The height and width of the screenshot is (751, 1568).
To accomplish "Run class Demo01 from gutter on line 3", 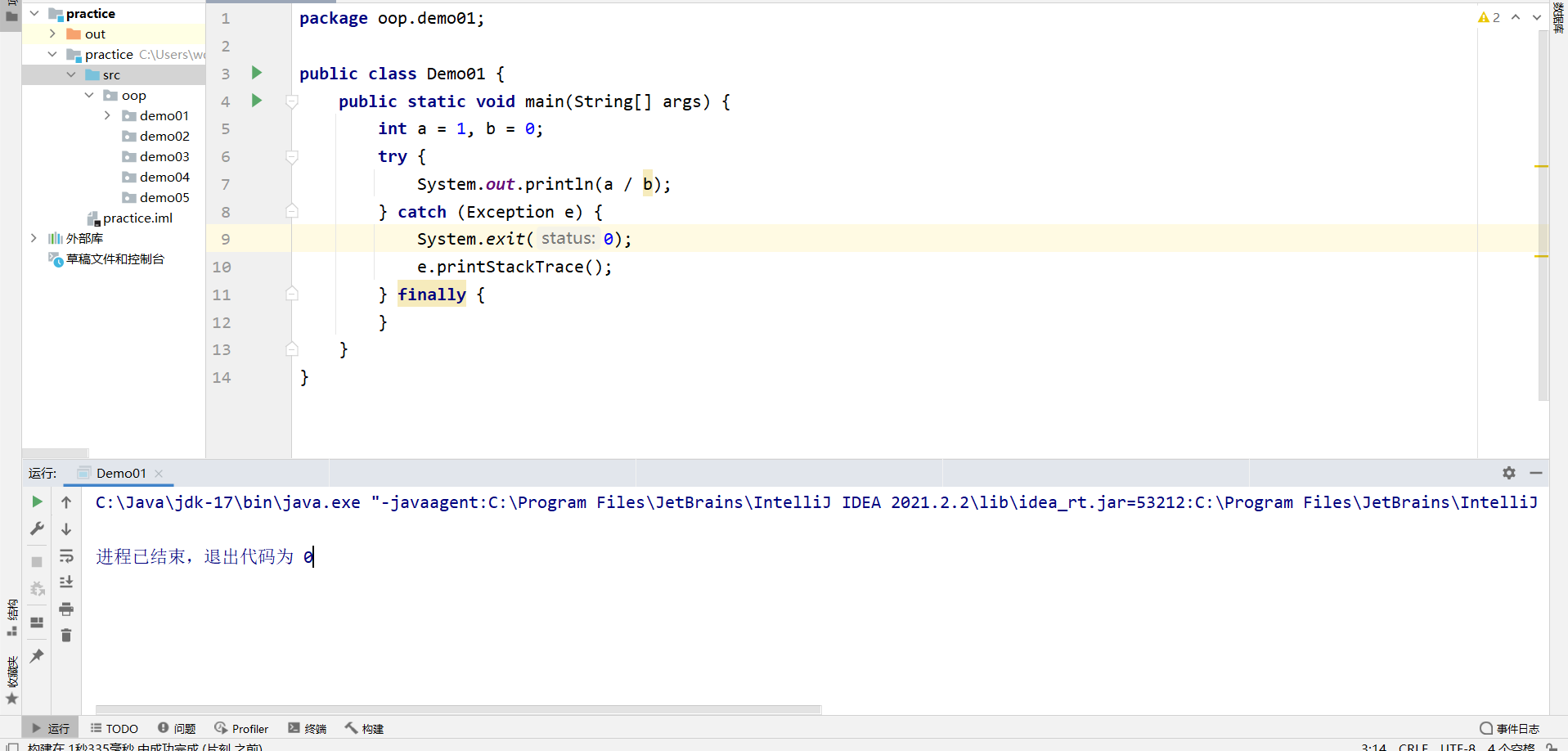I will tap(256, 73).
